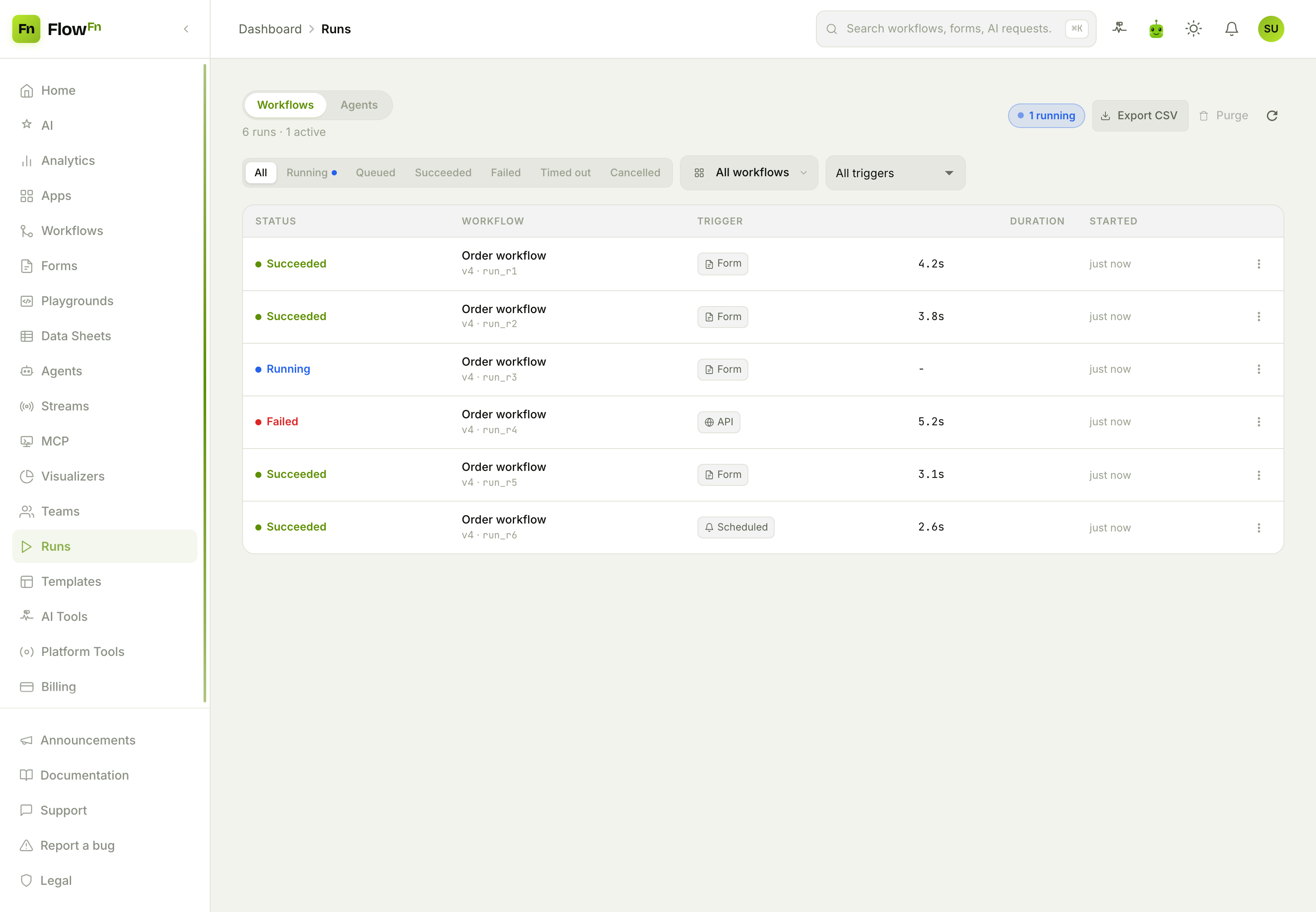Open Announcements
Image resolution: width=1316 pixels, height=912 pixels.
104,740
